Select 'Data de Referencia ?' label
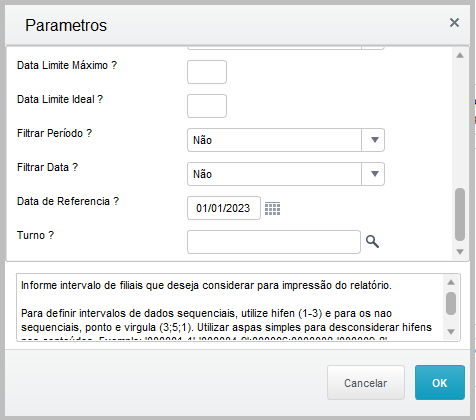The width and height of the screenshot is (476, 420). pos(68,201)
